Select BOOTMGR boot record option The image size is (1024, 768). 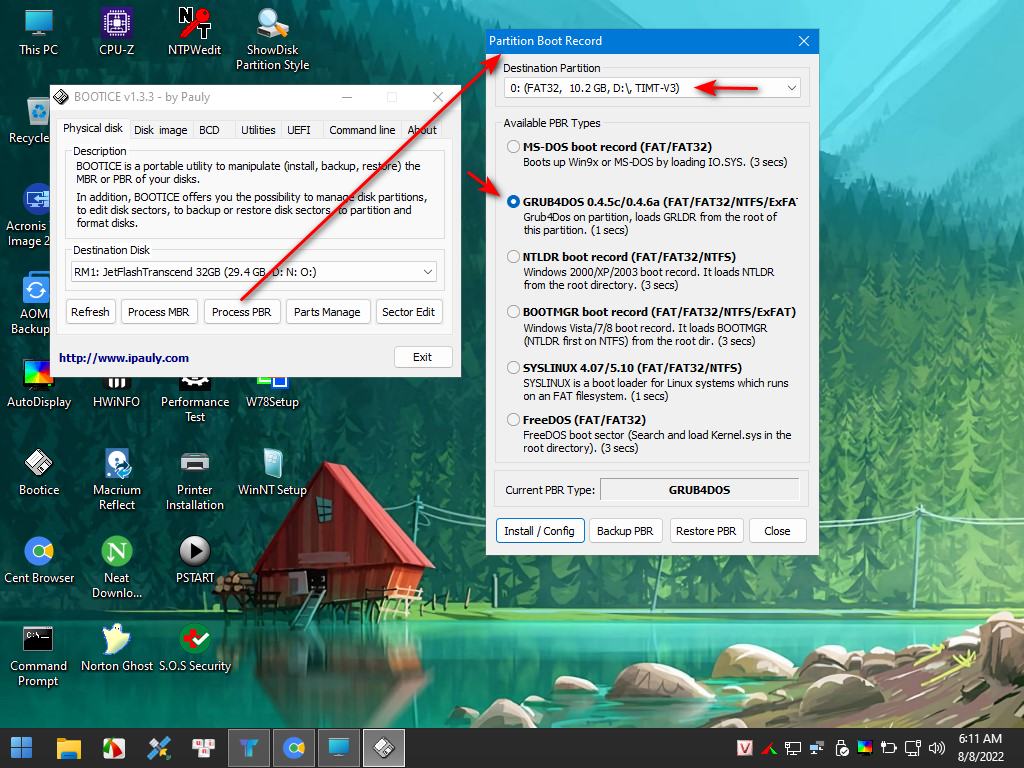(513, 312)
